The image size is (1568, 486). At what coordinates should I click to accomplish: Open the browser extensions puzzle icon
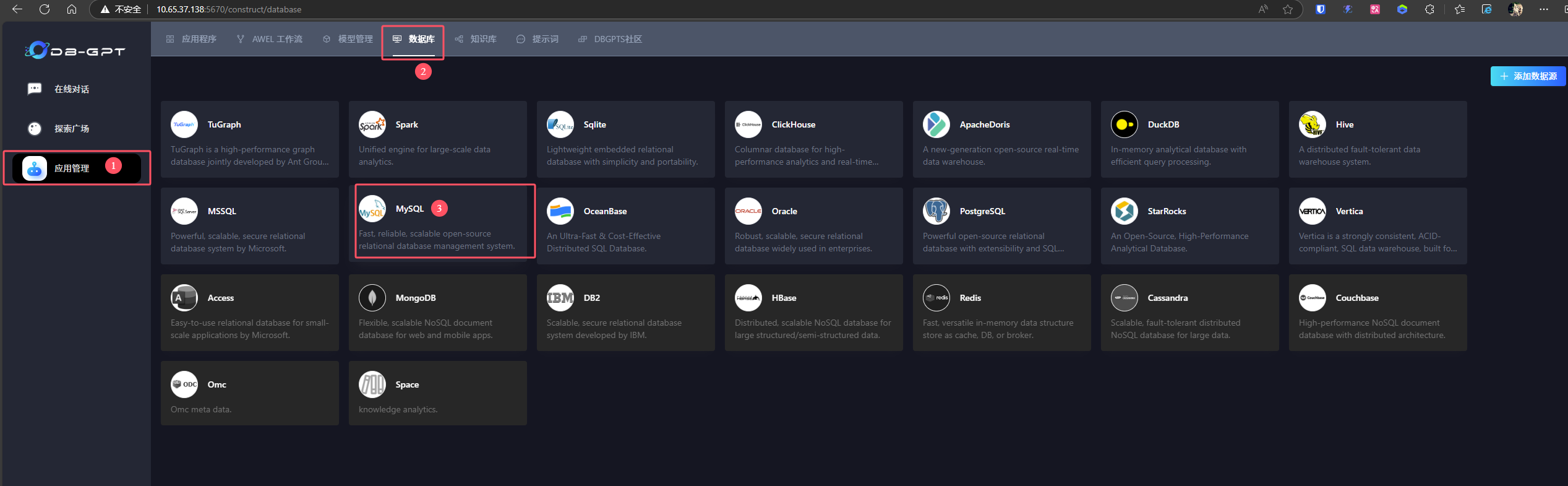coord(1429,9)
